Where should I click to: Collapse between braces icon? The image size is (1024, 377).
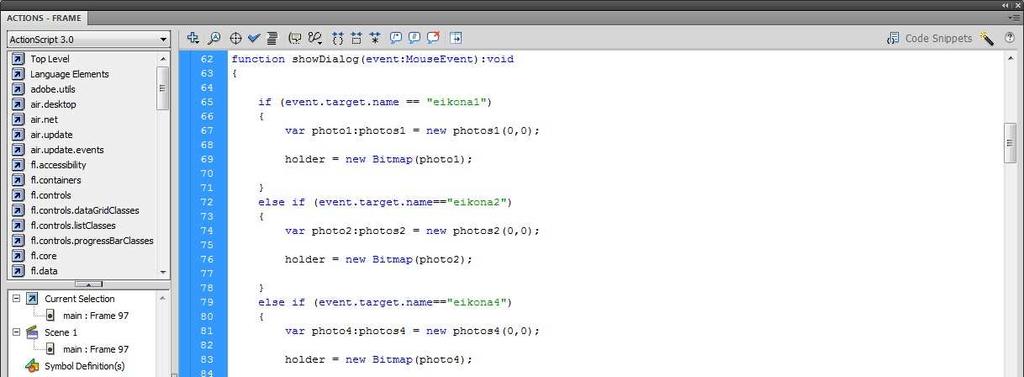coord(338,38)
